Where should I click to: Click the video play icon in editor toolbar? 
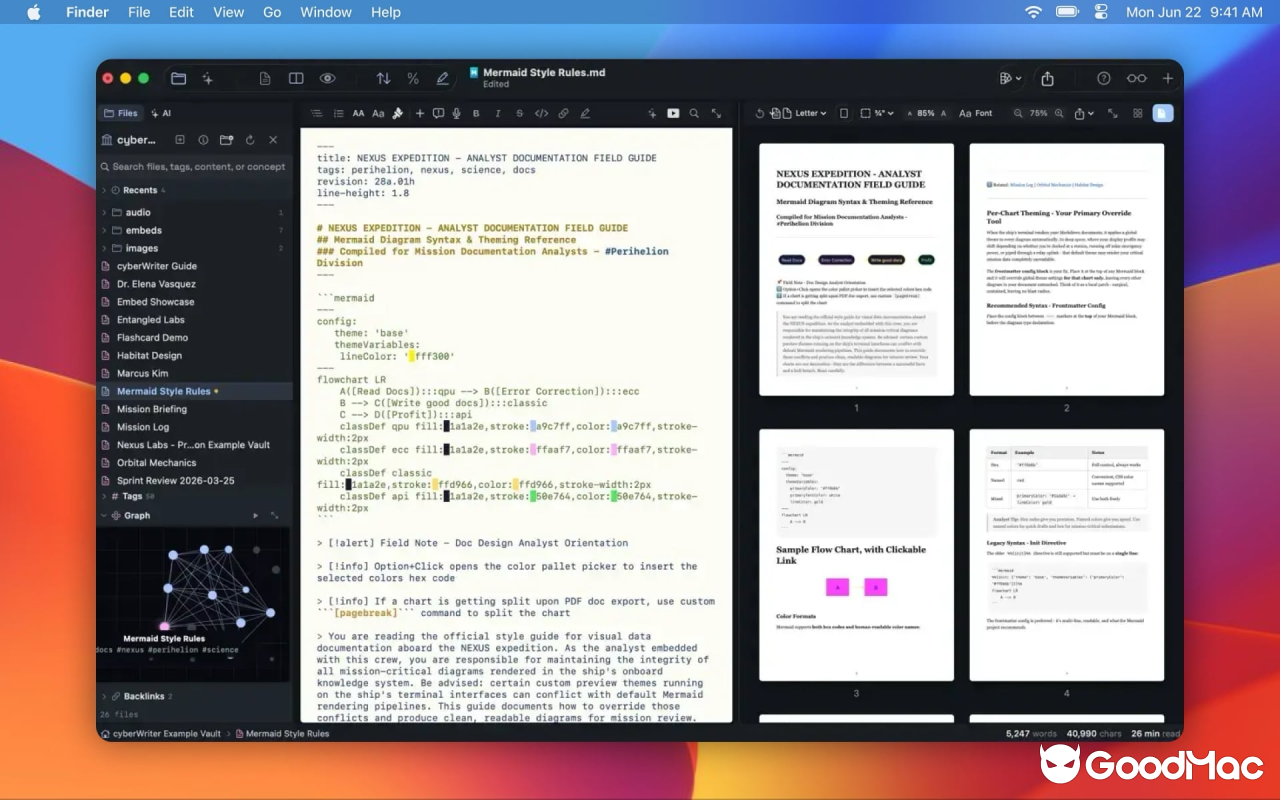coord(673,113)
